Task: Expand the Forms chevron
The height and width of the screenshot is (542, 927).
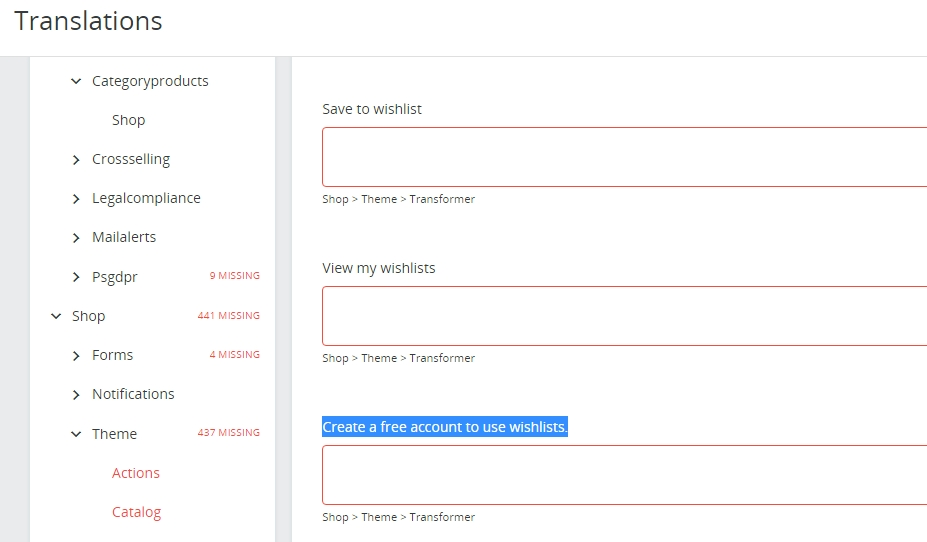Action: pos(76,355)
